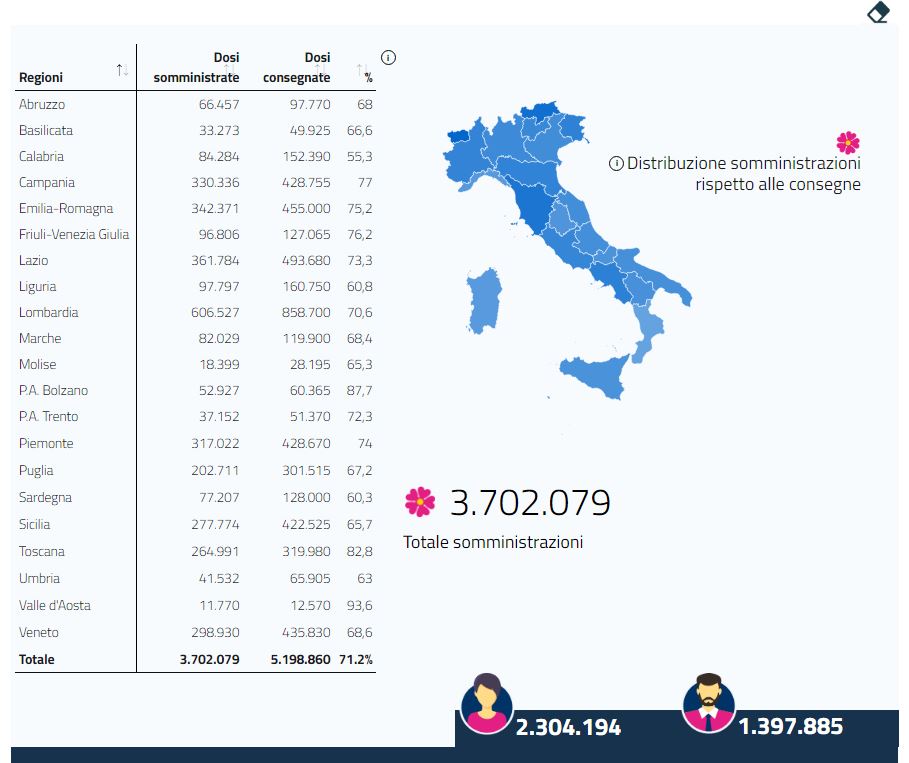Click Sicilia on the Italy map
Image resolution: width=909 pixels, height=763 pixels.
pyautogui.click(x=595, y=375)
